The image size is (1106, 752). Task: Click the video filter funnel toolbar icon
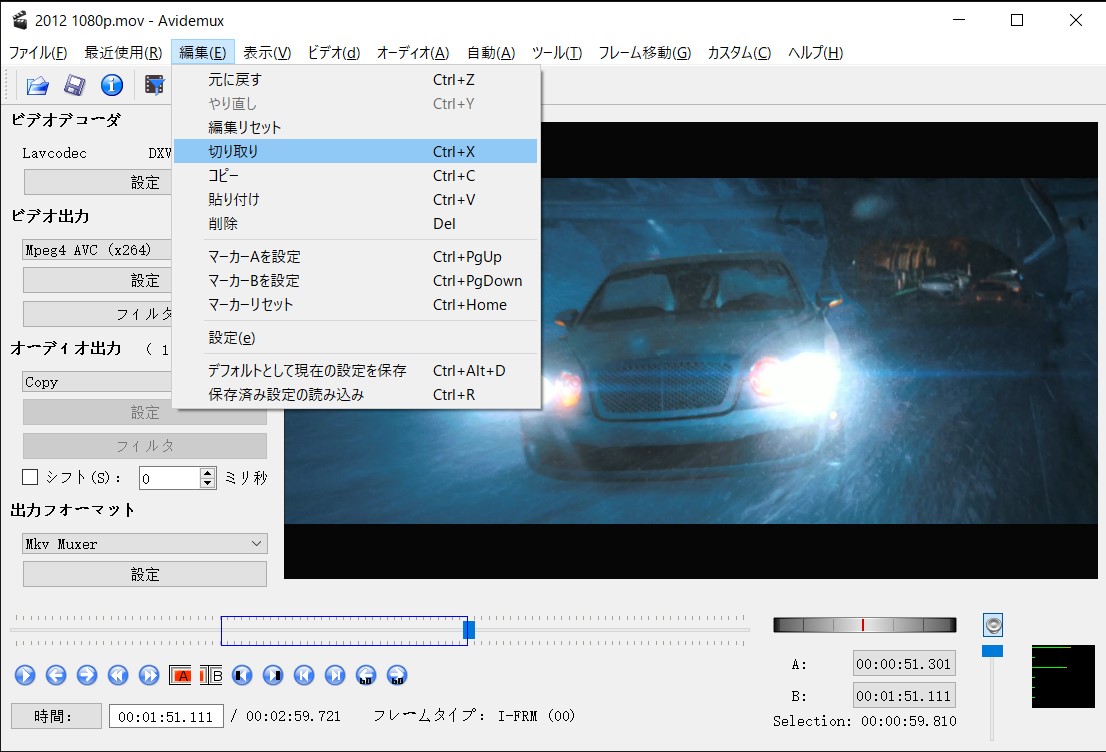(x=155, y=85)
